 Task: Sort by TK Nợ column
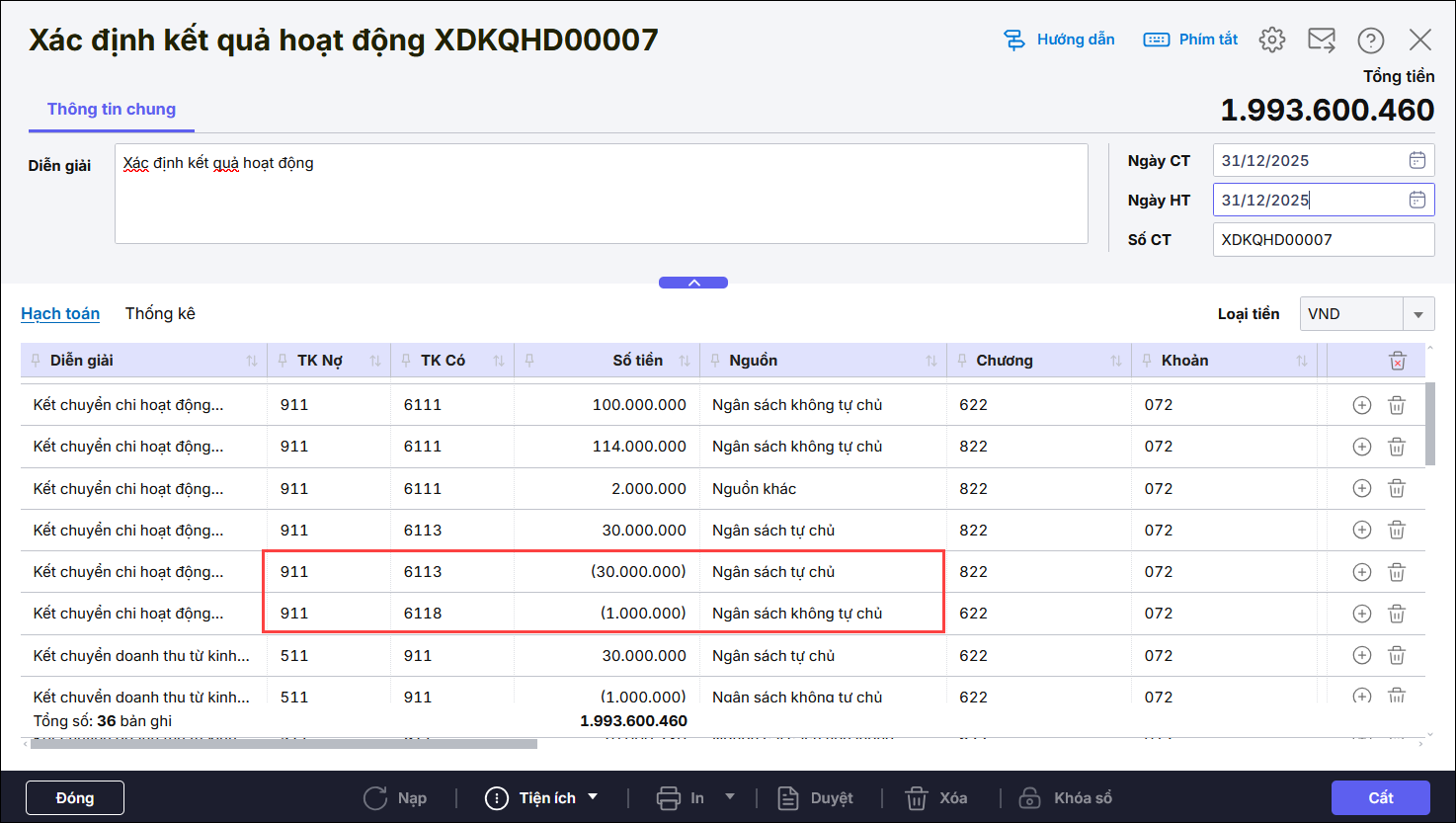click(x=375, y=361)
